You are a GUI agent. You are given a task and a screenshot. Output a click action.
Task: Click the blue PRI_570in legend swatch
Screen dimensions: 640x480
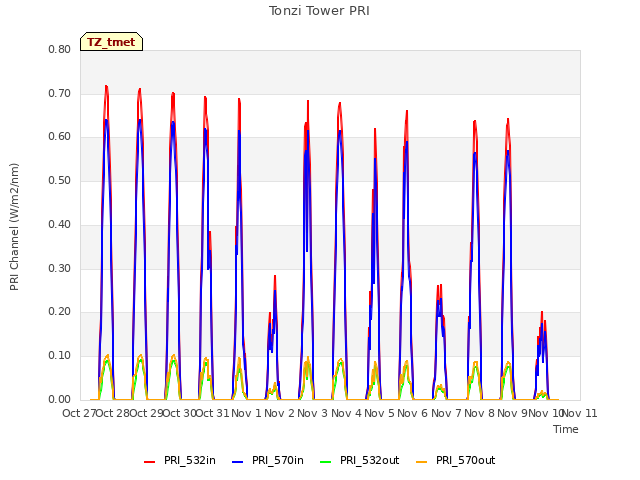[238, 462]
